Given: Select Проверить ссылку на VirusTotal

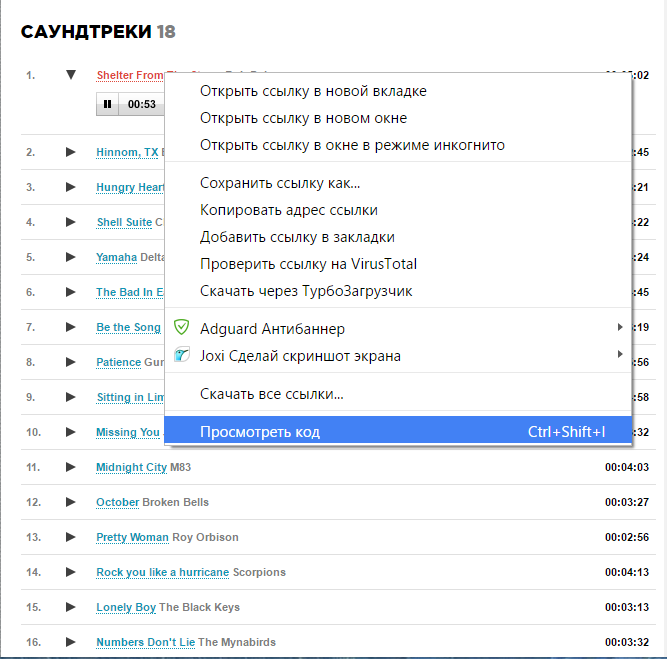Looking at the screenshot, I should tap(398, 264).
